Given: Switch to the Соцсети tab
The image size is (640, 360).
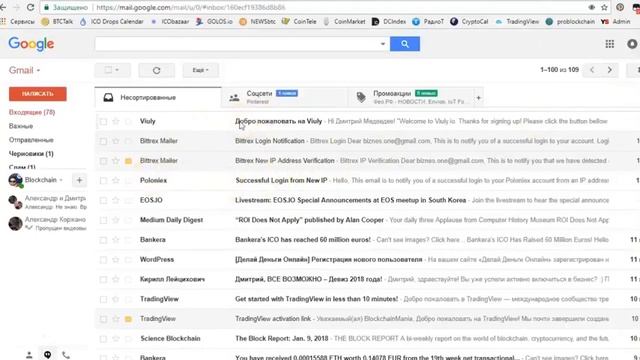Looking at the screenshot, I should coord(284,98).
